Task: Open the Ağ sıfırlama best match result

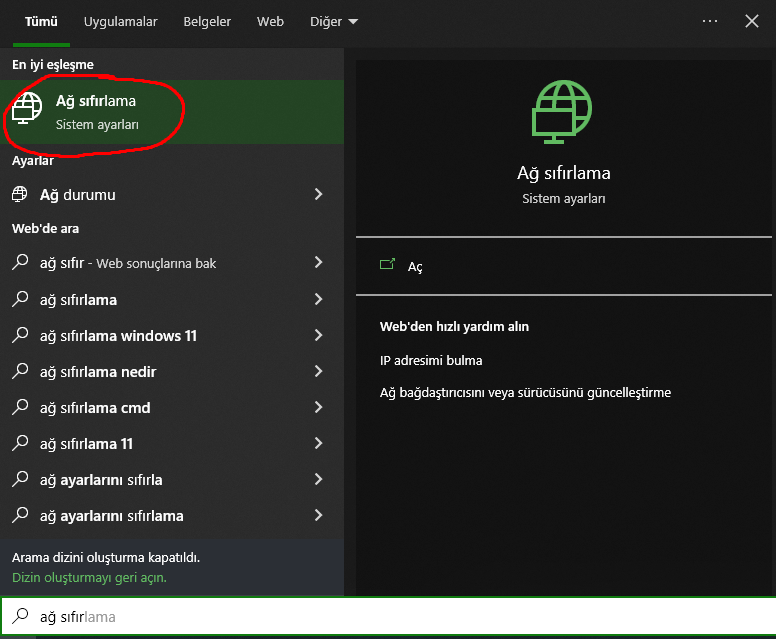Action: 172,112
